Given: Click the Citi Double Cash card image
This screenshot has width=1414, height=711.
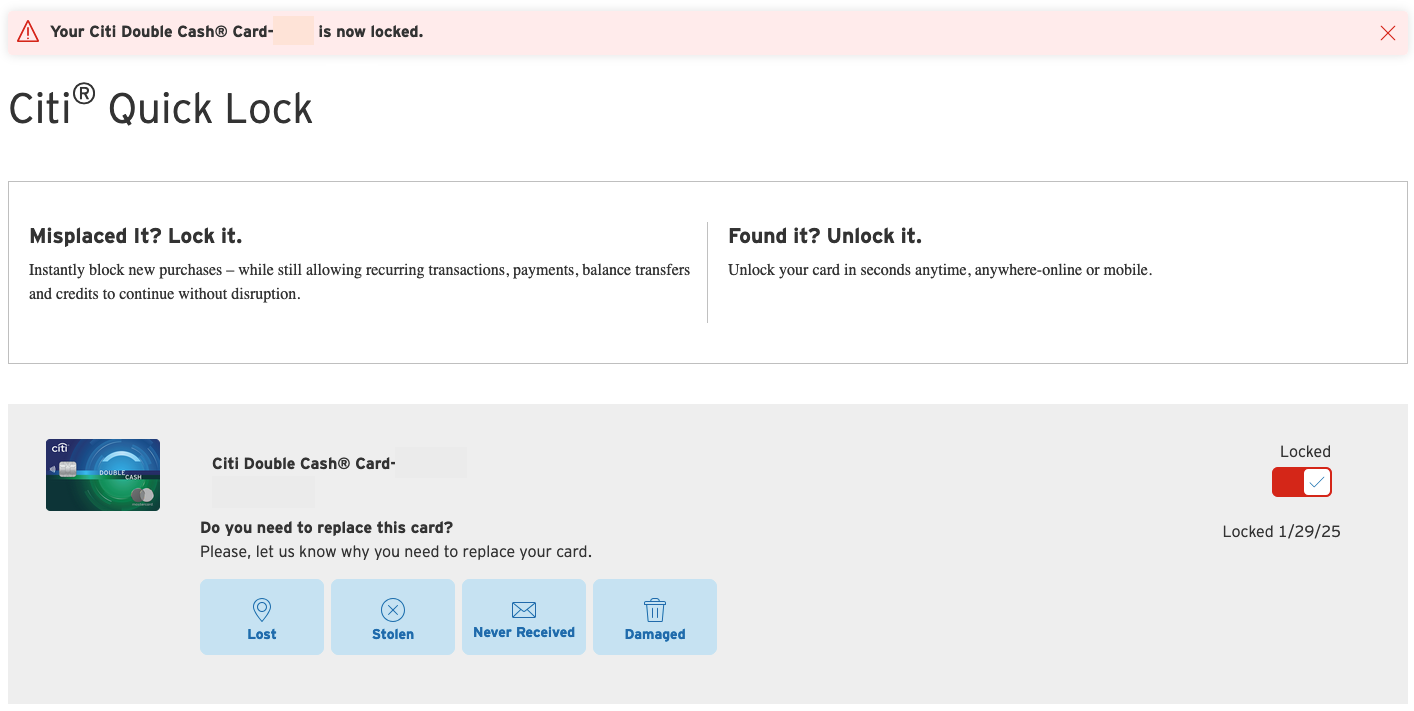Looking at the screenshot, I should (103, 475).
